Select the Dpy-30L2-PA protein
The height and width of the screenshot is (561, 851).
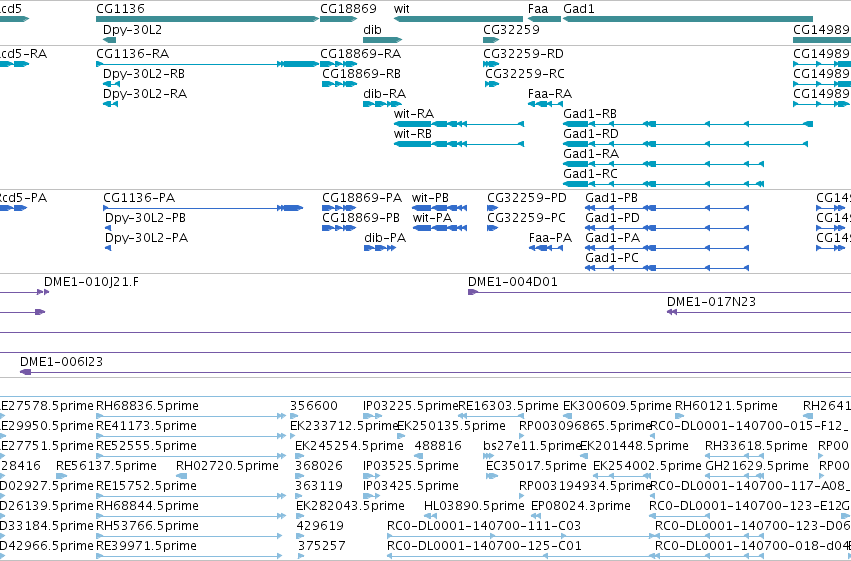pos(108,248)
